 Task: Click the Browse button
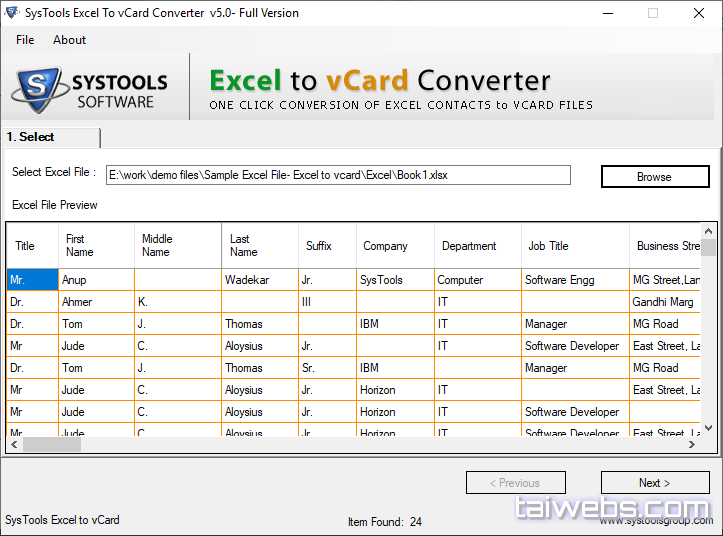654,177
